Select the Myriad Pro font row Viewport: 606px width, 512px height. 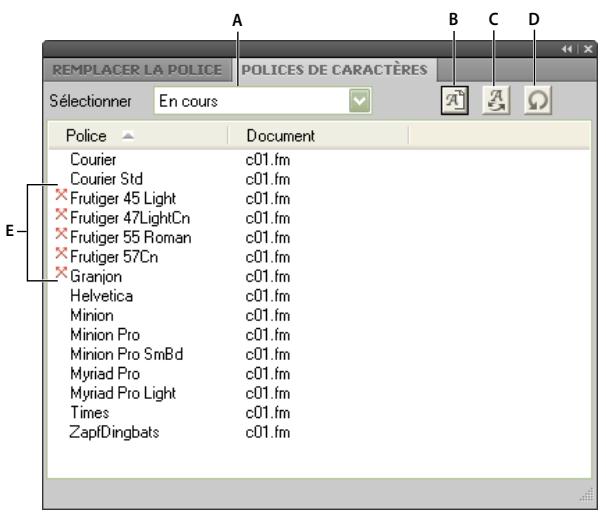pos(319,374)
